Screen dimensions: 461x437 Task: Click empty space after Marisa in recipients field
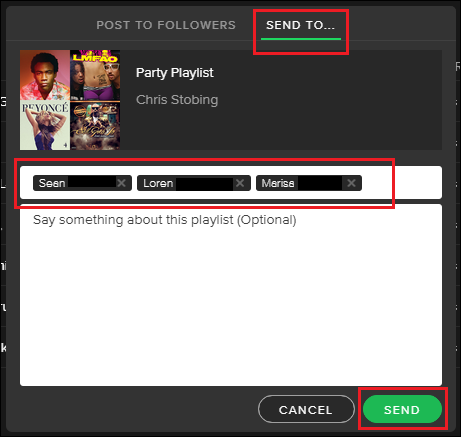point(402,183)
